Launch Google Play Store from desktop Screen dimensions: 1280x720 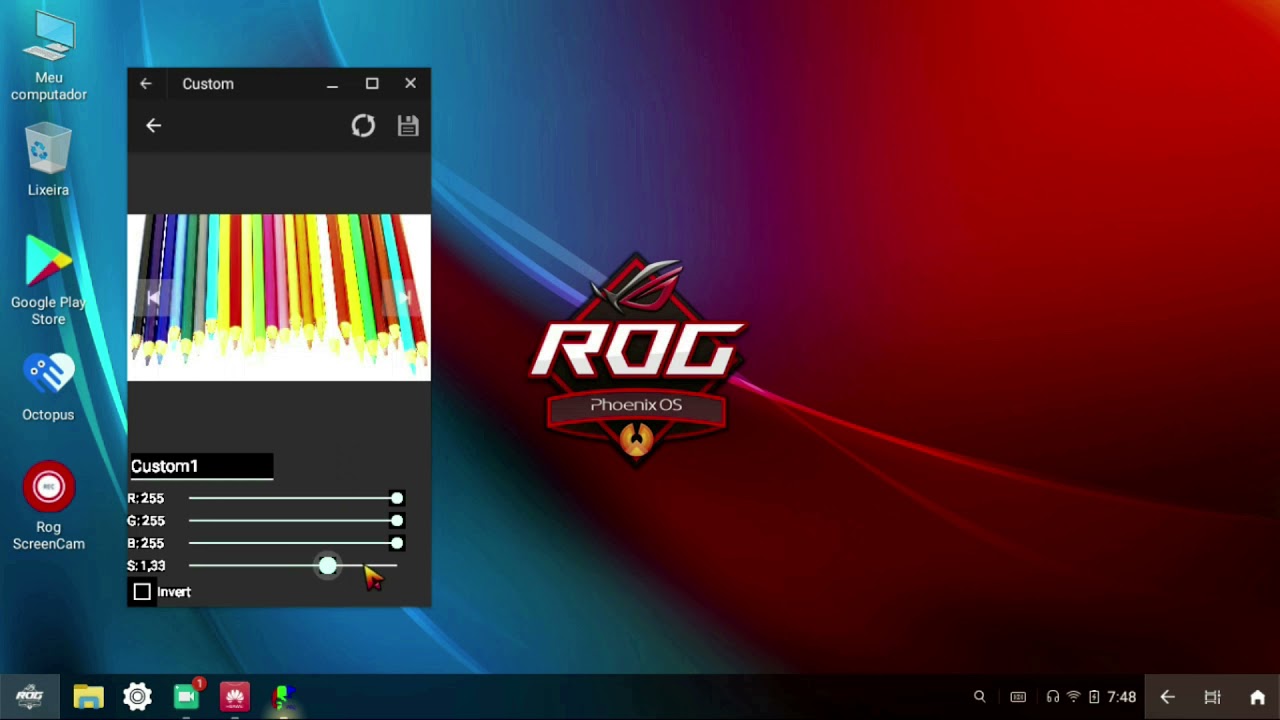click(x=48, y=282)
